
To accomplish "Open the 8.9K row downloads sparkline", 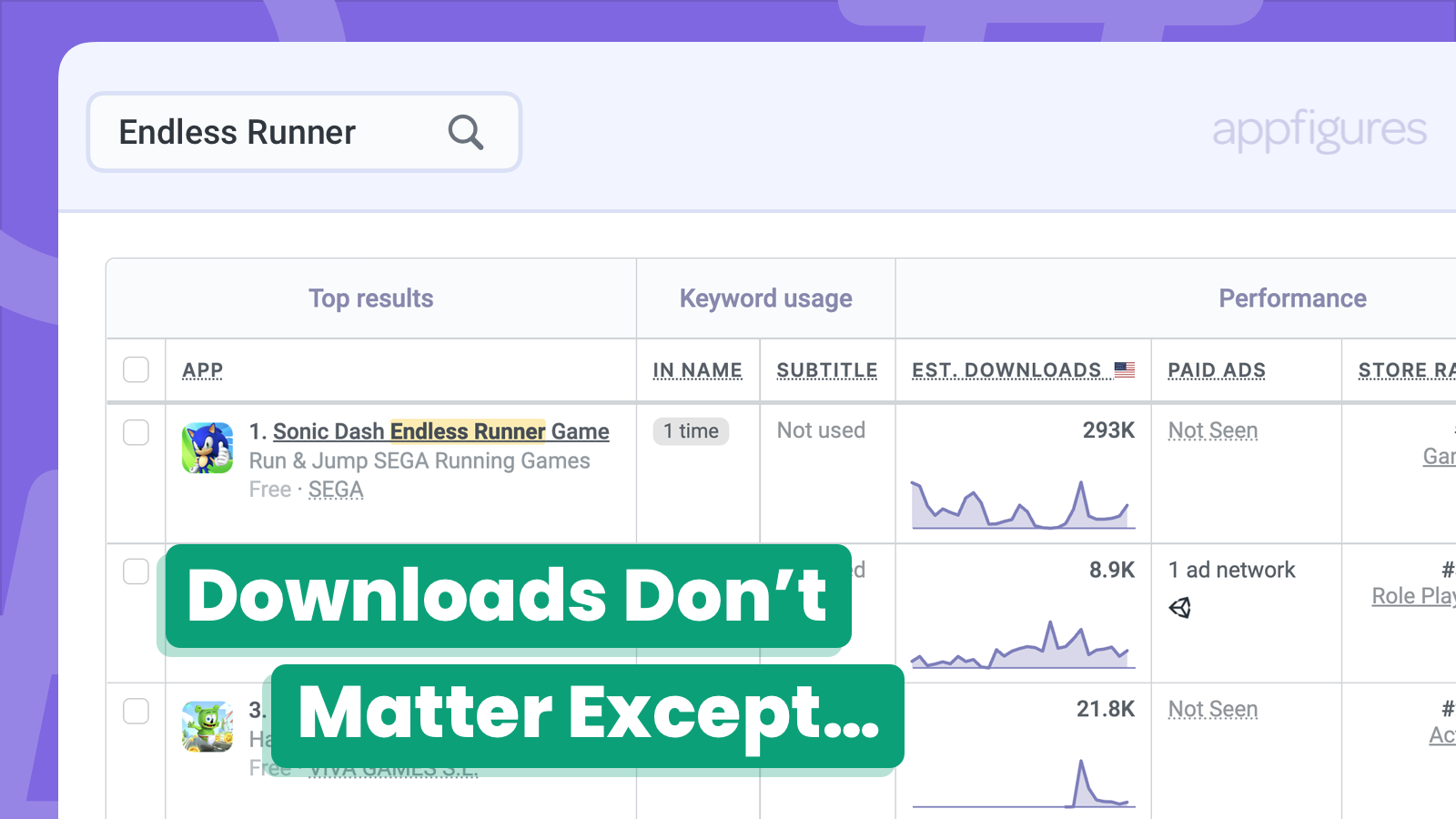I will point(1024,644).
